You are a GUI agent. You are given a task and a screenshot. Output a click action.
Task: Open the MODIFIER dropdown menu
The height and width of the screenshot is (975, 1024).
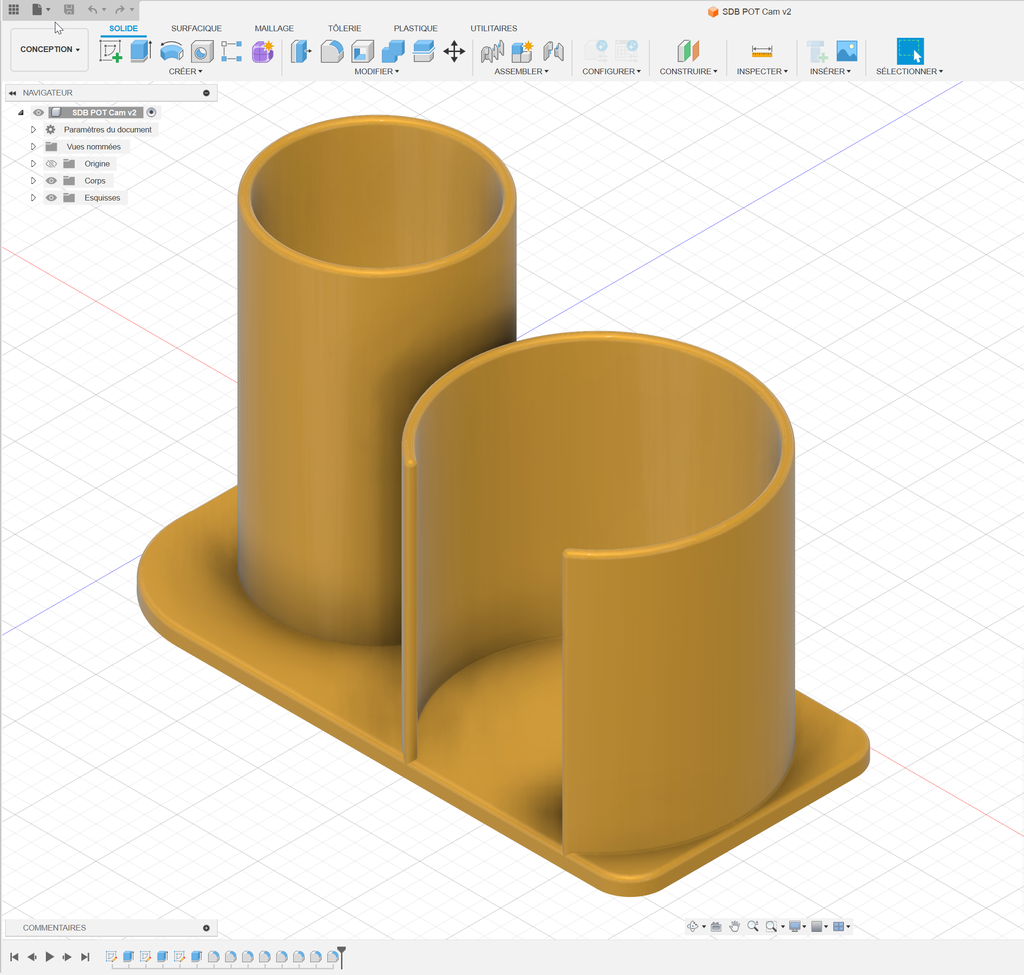(x=376, y=71)
